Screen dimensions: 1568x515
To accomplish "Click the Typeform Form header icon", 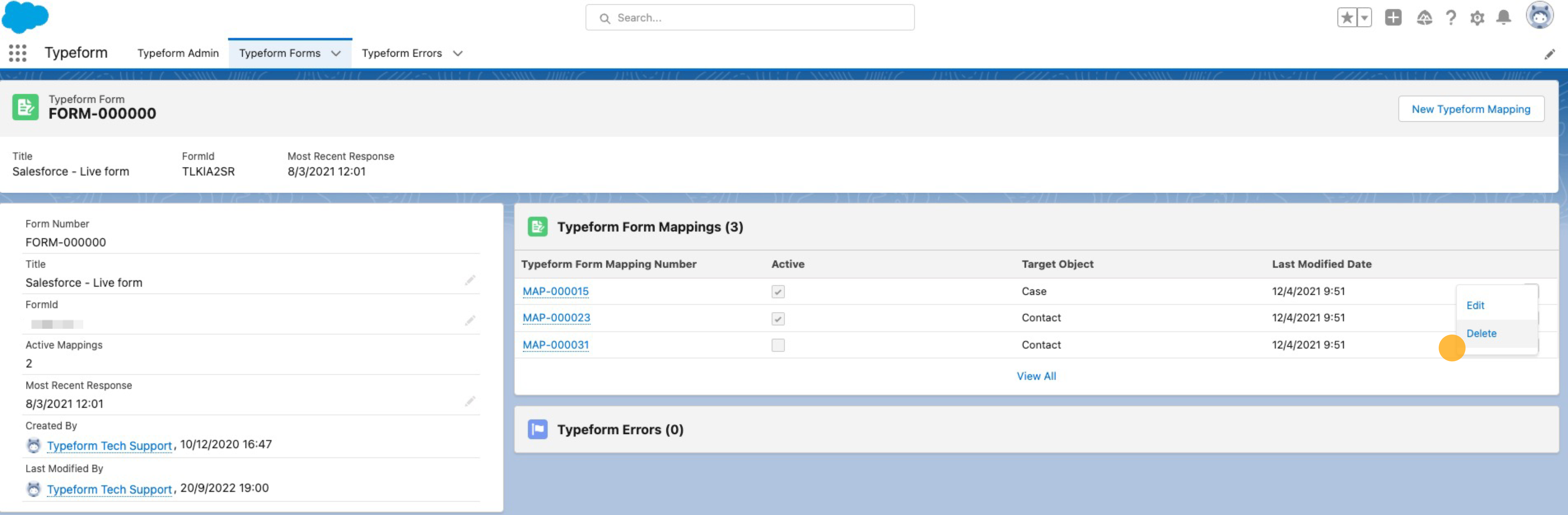I will [26, 107].
